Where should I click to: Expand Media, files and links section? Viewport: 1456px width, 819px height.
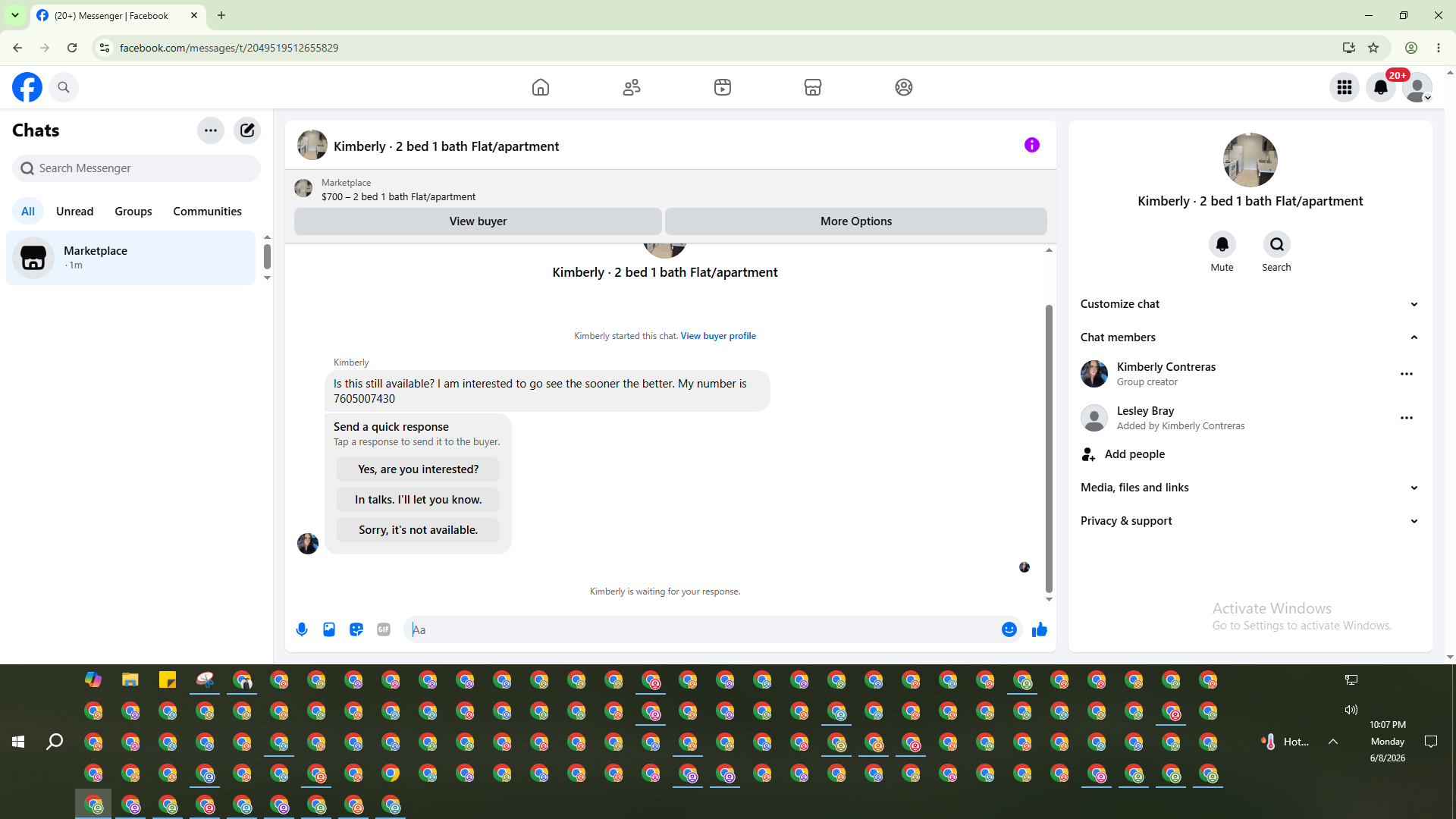point(1250,488)
